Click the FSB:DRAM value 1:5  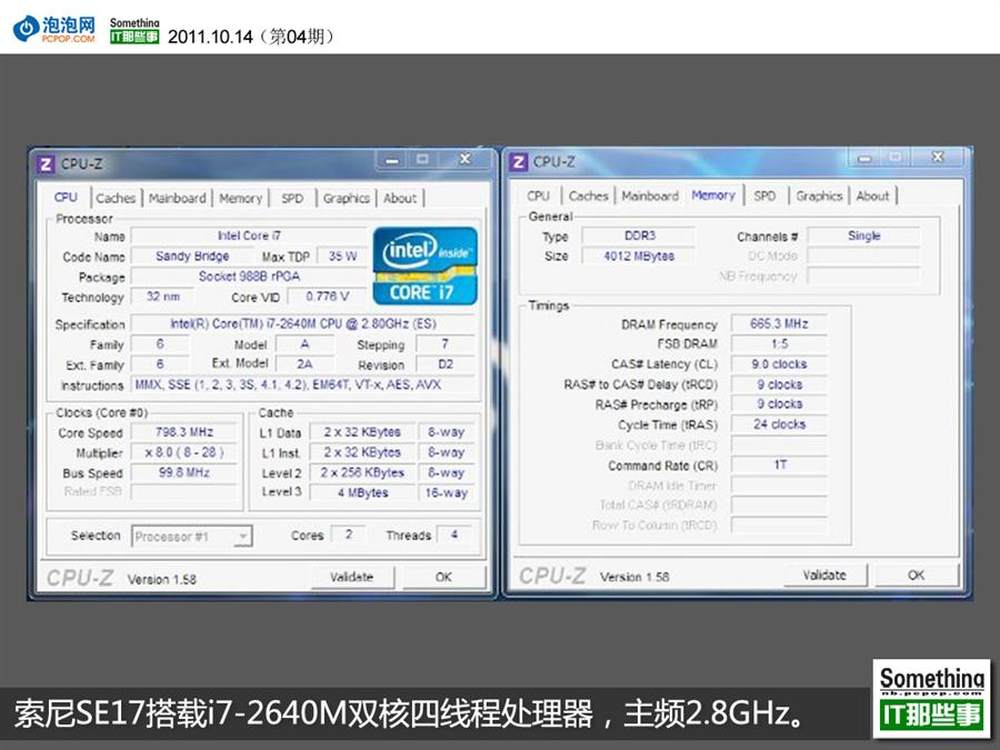pyautogui.click(x=779, y=344)
